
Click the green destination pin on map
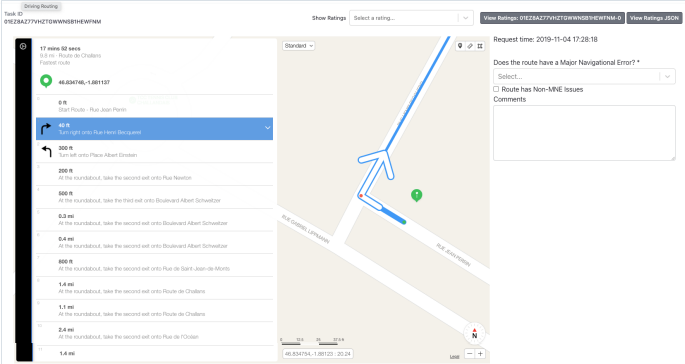pos(417,195)
